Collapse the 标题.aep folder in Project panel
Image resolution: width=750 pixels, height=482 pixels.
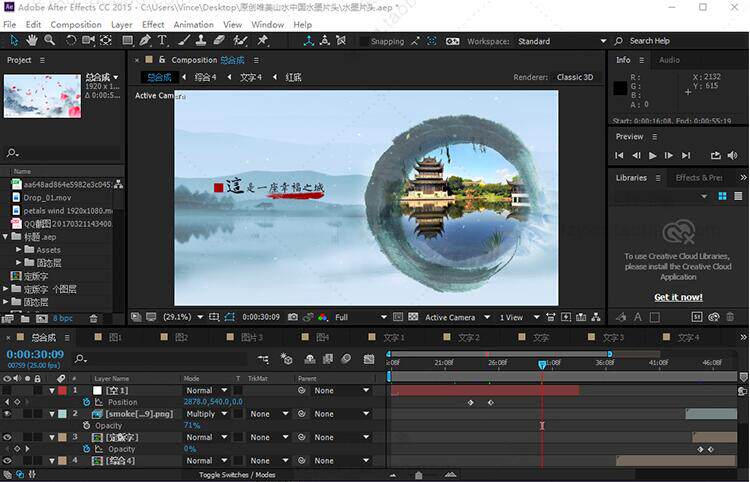coord(7,237)
